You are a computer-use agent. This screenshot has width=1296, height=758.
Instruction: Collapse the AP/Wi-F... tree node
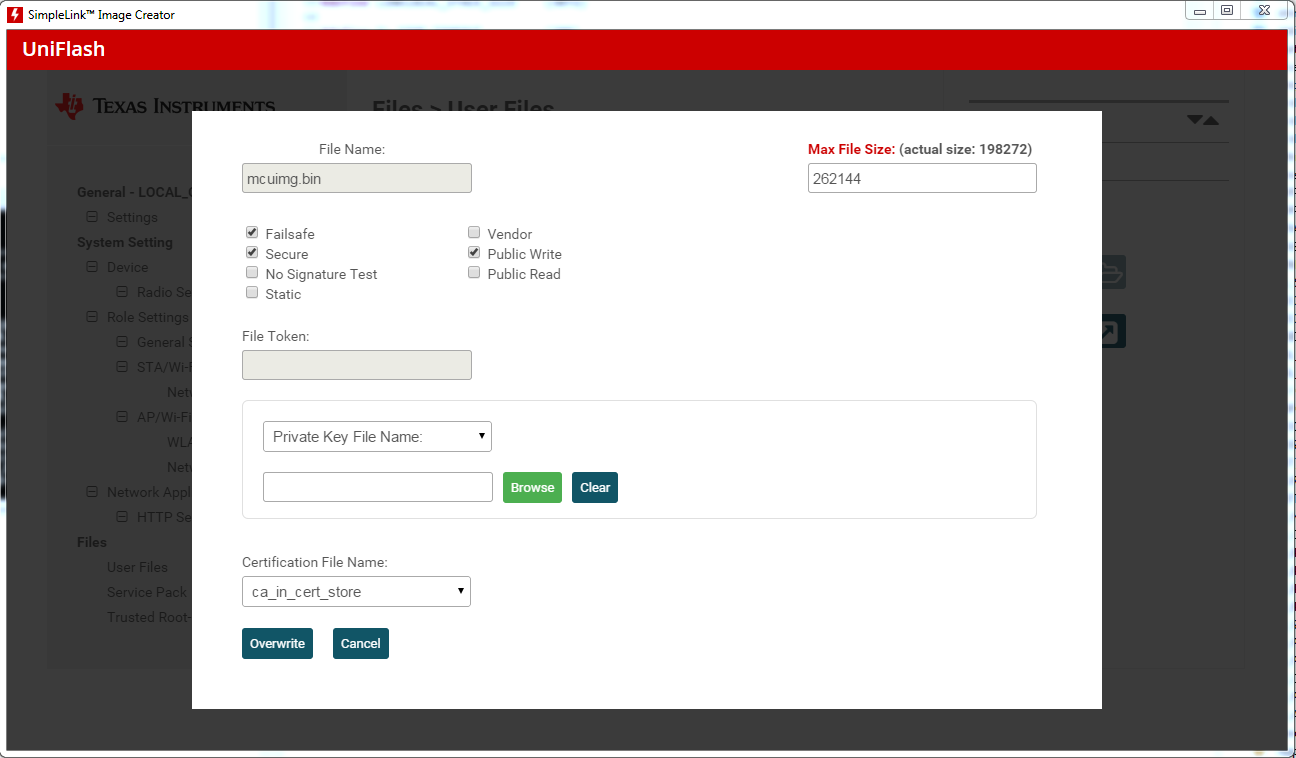pos(122,417)
